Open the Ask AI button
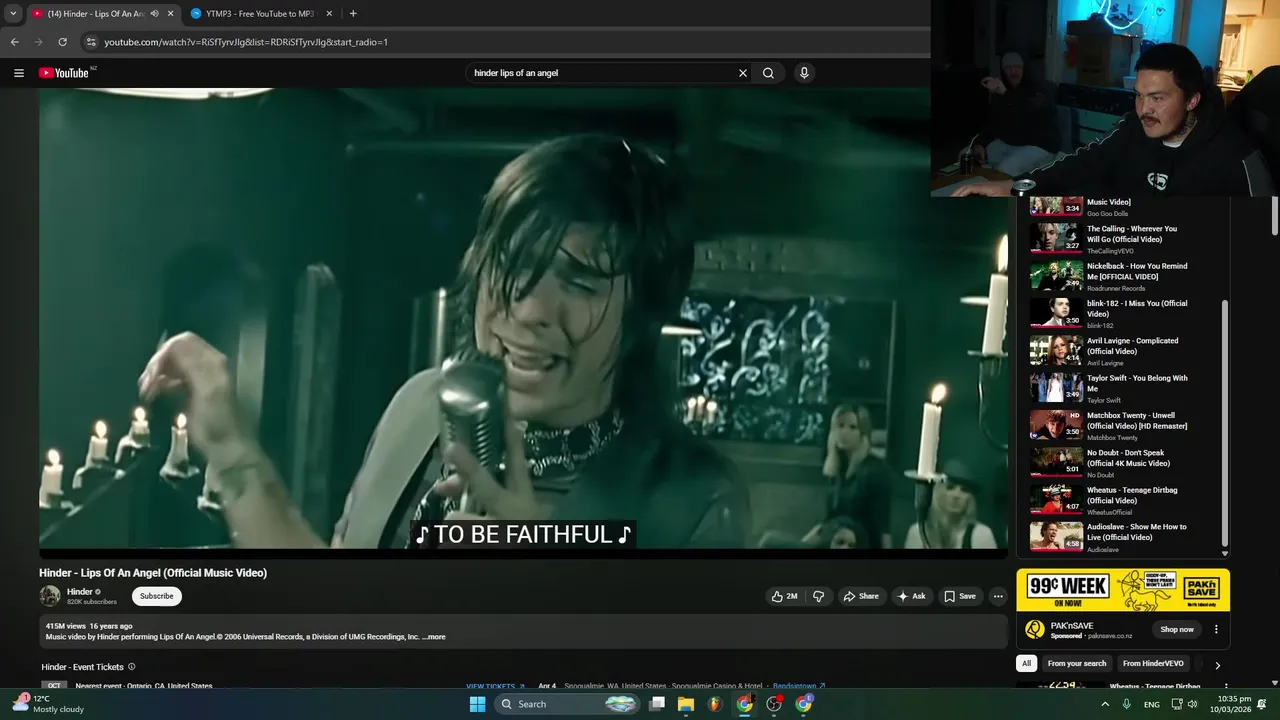Screen dimensions: 1280x720 [911, 596]
